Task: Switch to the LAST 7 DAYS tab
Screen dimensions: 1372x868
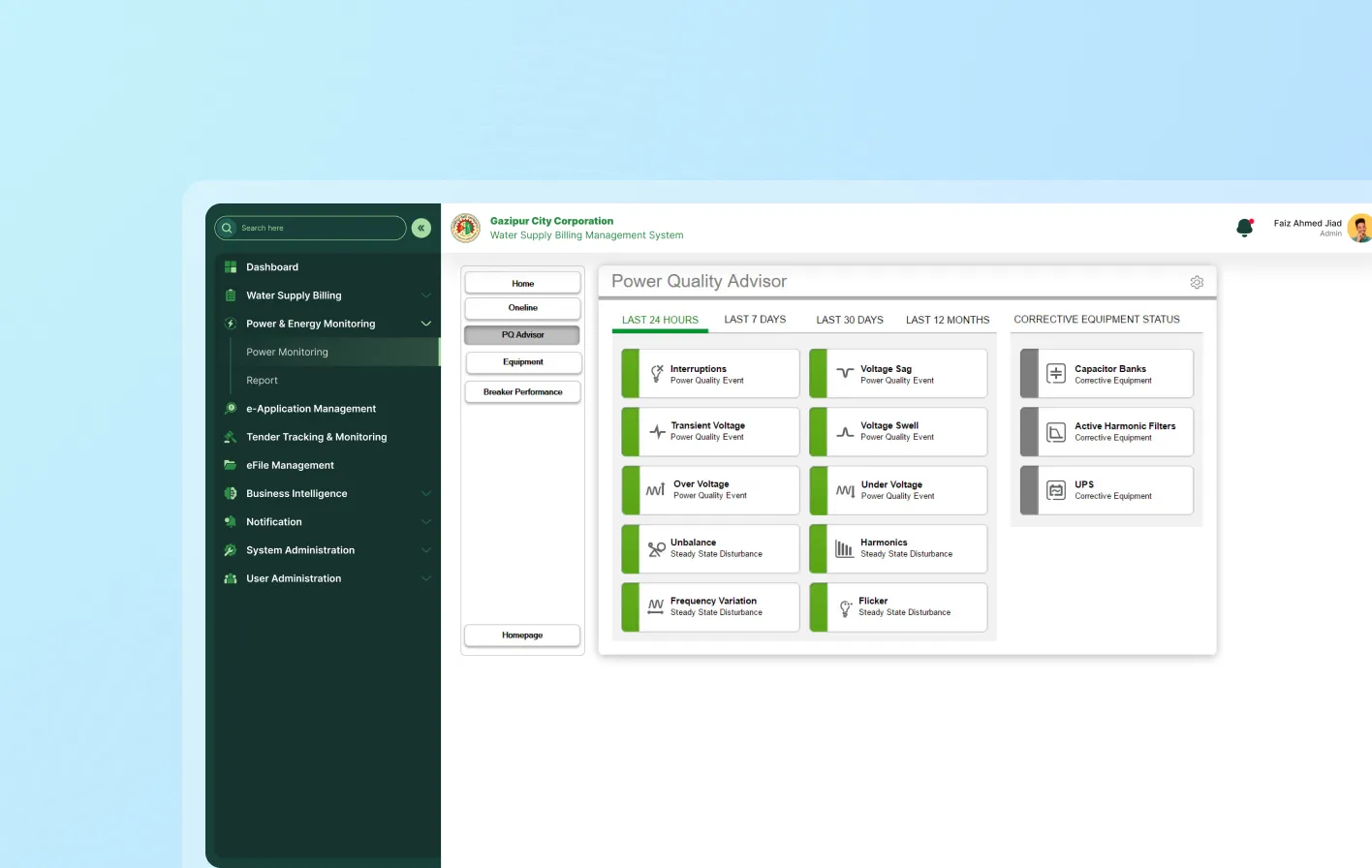Action: (755, 320)
